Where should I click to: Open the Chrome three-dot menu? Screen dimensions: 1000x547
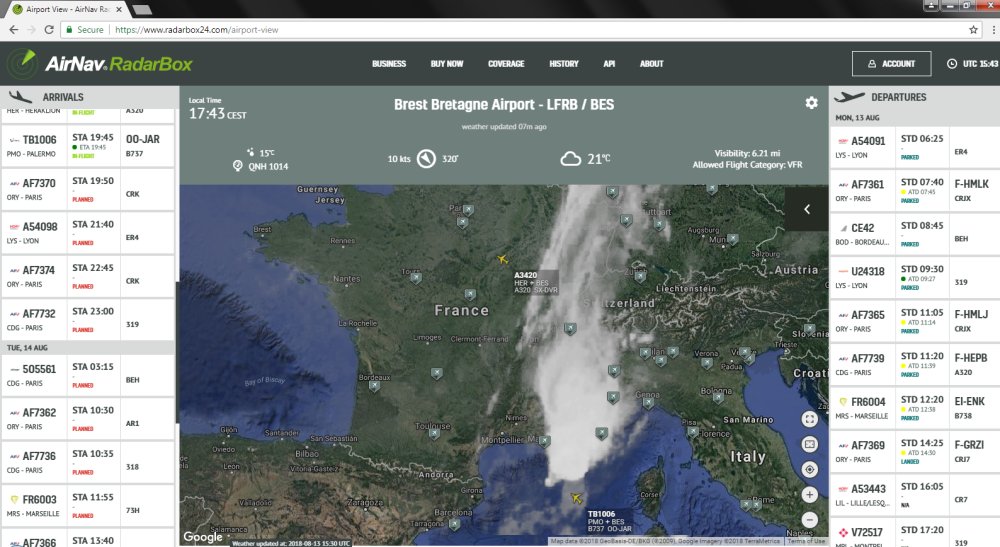click(993, 29)
